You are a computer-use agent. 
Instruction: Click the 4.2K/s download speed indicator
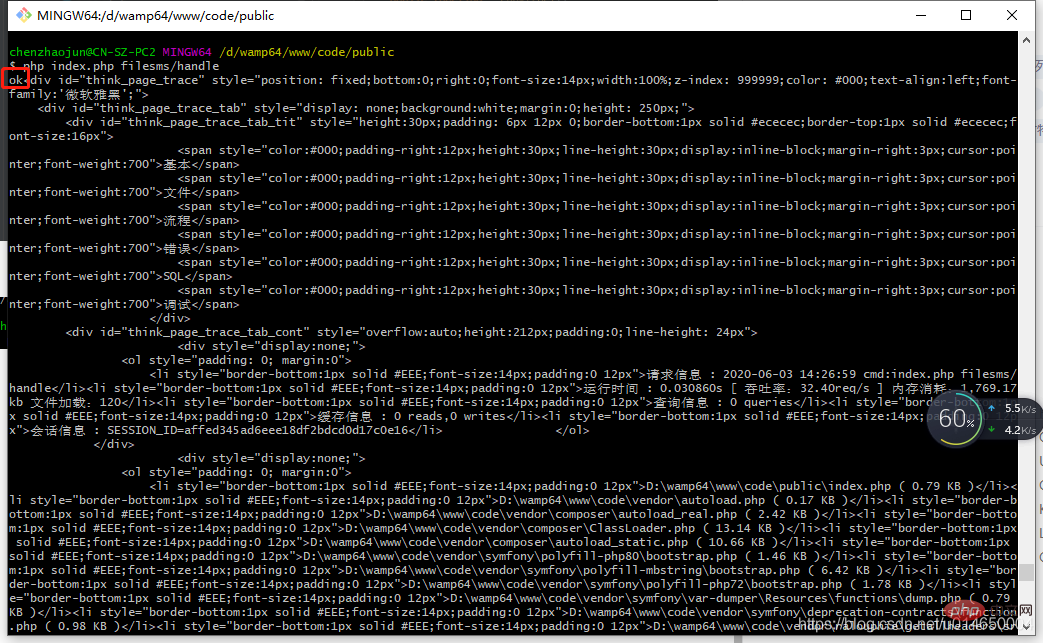pyautogui.click(x=1013, y=430)
